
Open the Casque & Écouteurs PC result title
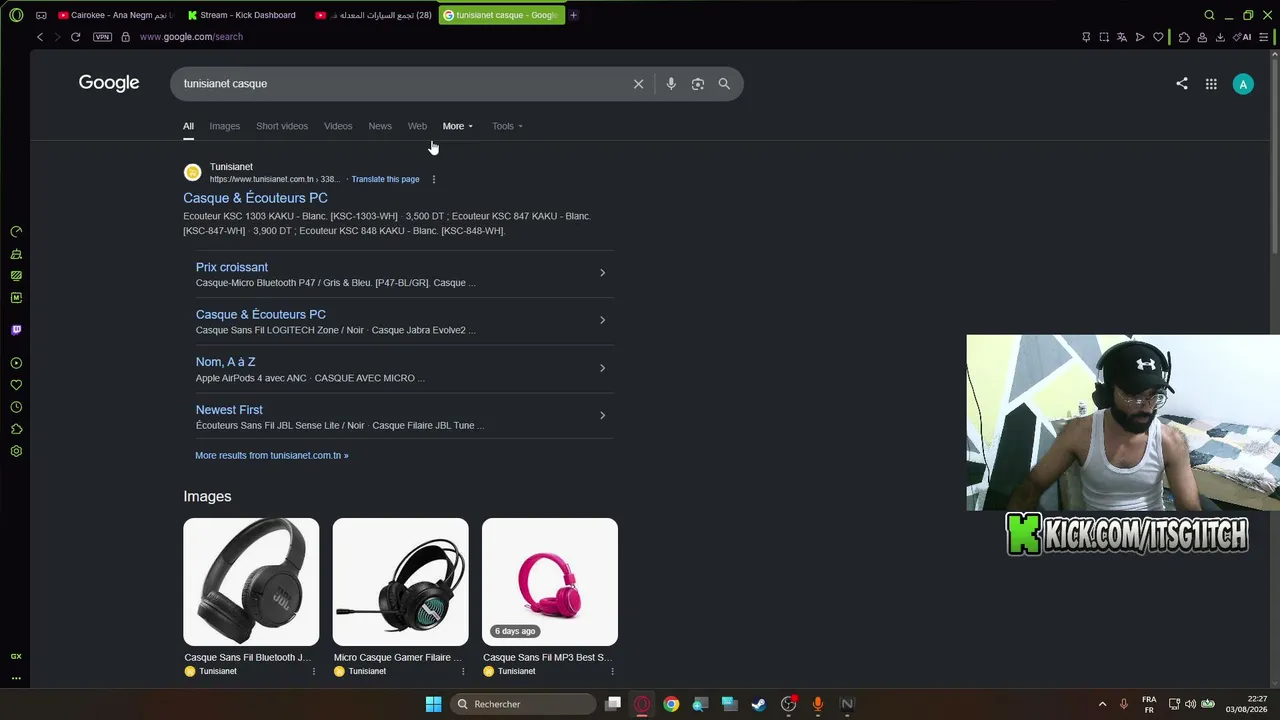click(255, 198)
